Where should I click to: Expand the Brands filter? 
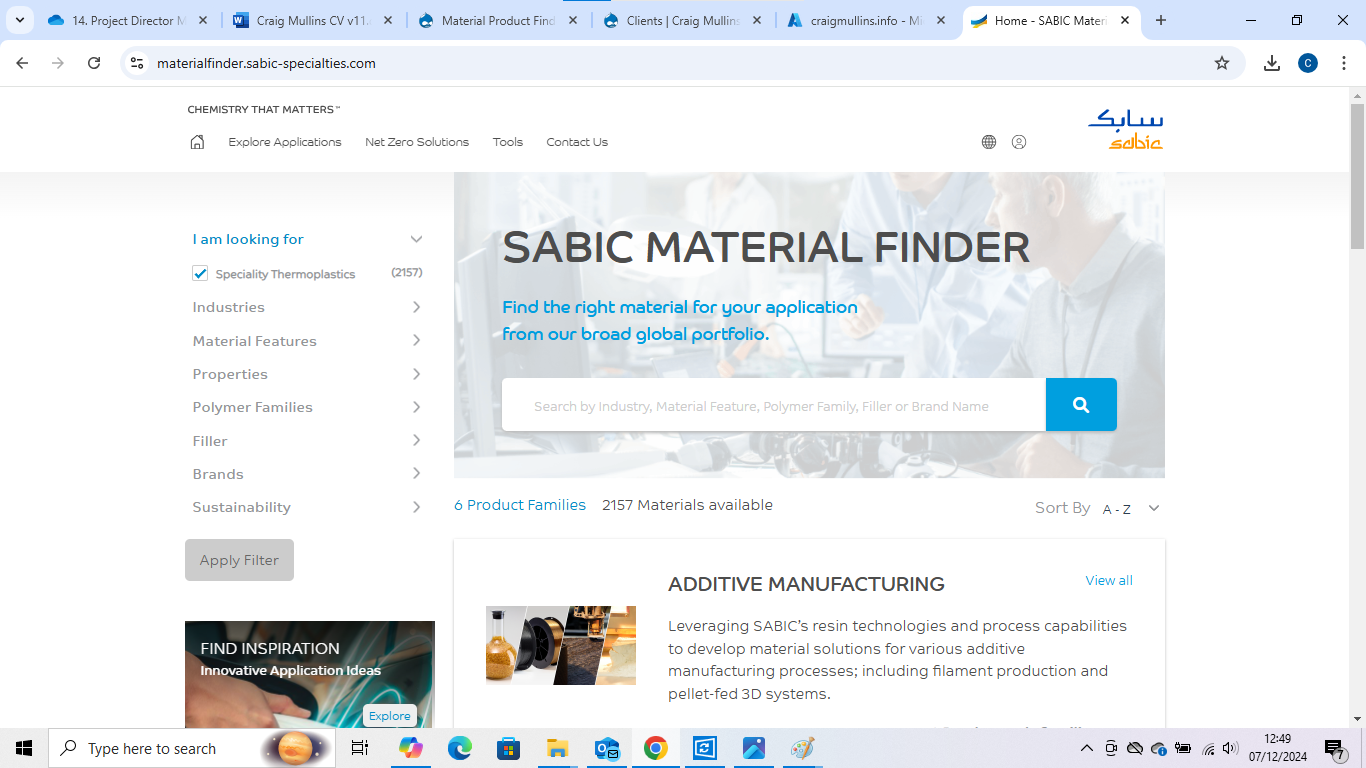click(308, 474)
